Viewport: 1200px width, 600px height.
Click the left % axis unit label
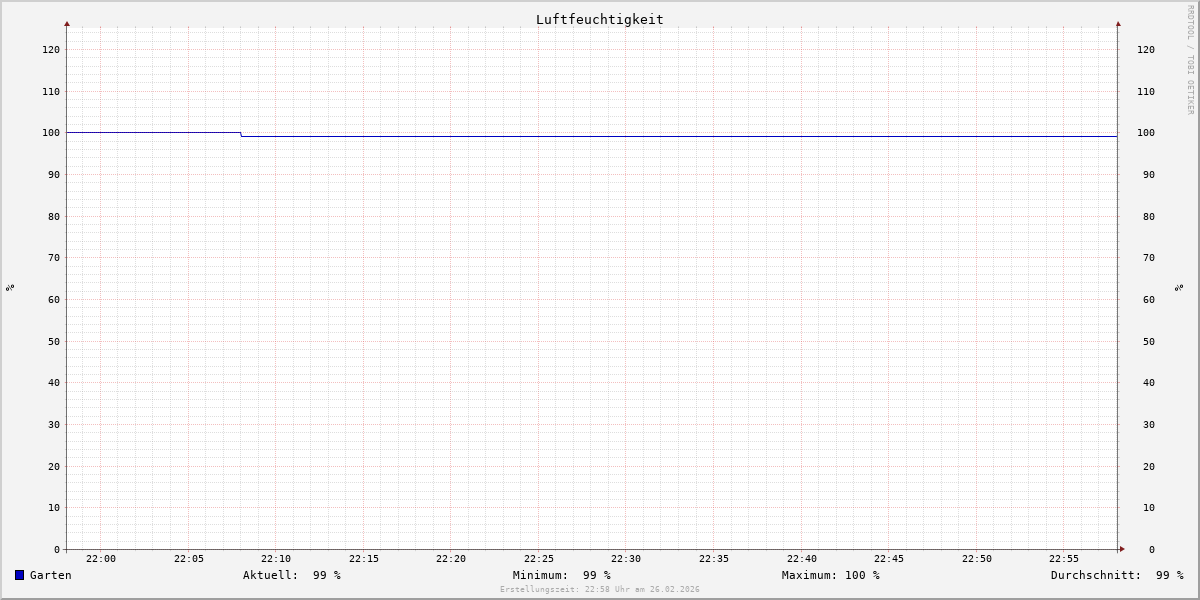click(x=10, y=287)
